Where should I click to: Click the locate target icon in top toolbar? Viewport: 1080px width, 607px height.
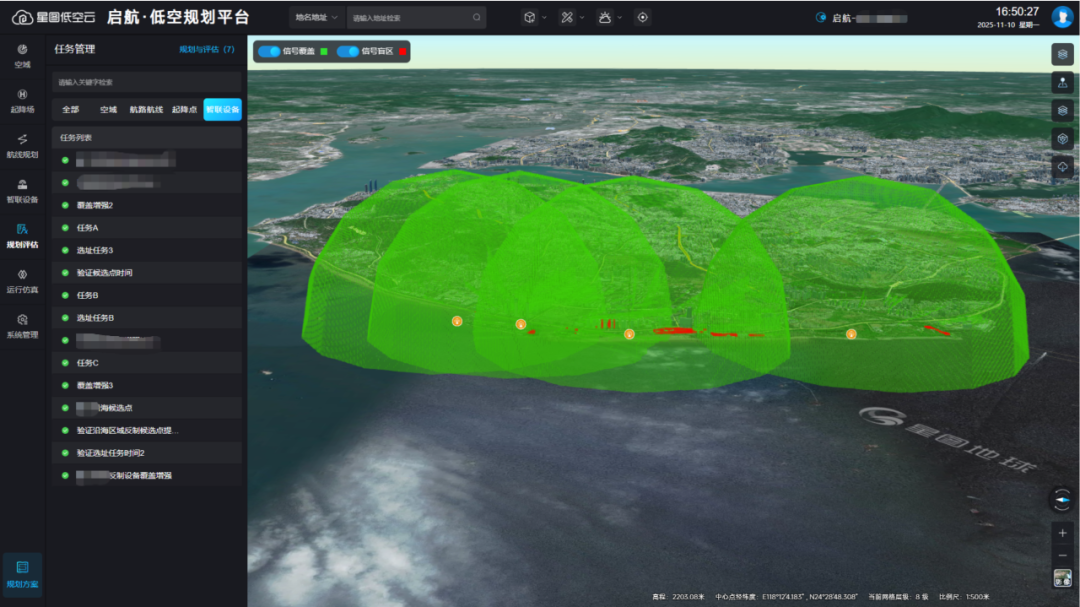coord(642,17)
